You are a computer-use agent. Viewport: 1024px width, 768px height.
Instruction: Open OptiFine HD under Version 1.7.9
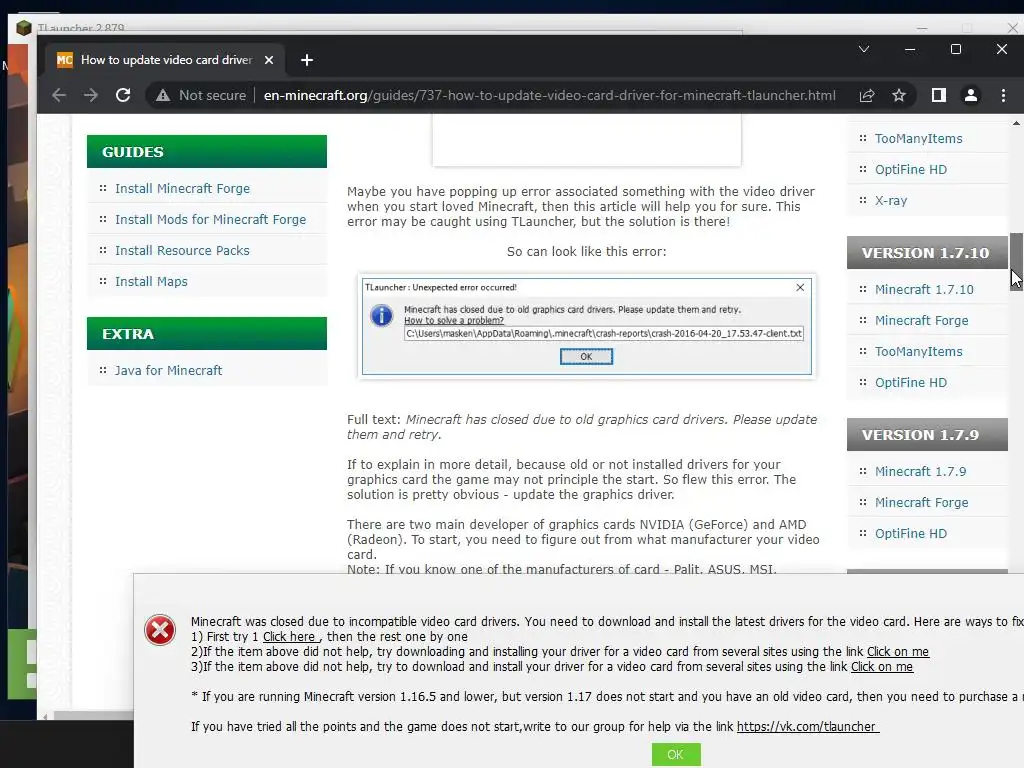pos(910,534)
